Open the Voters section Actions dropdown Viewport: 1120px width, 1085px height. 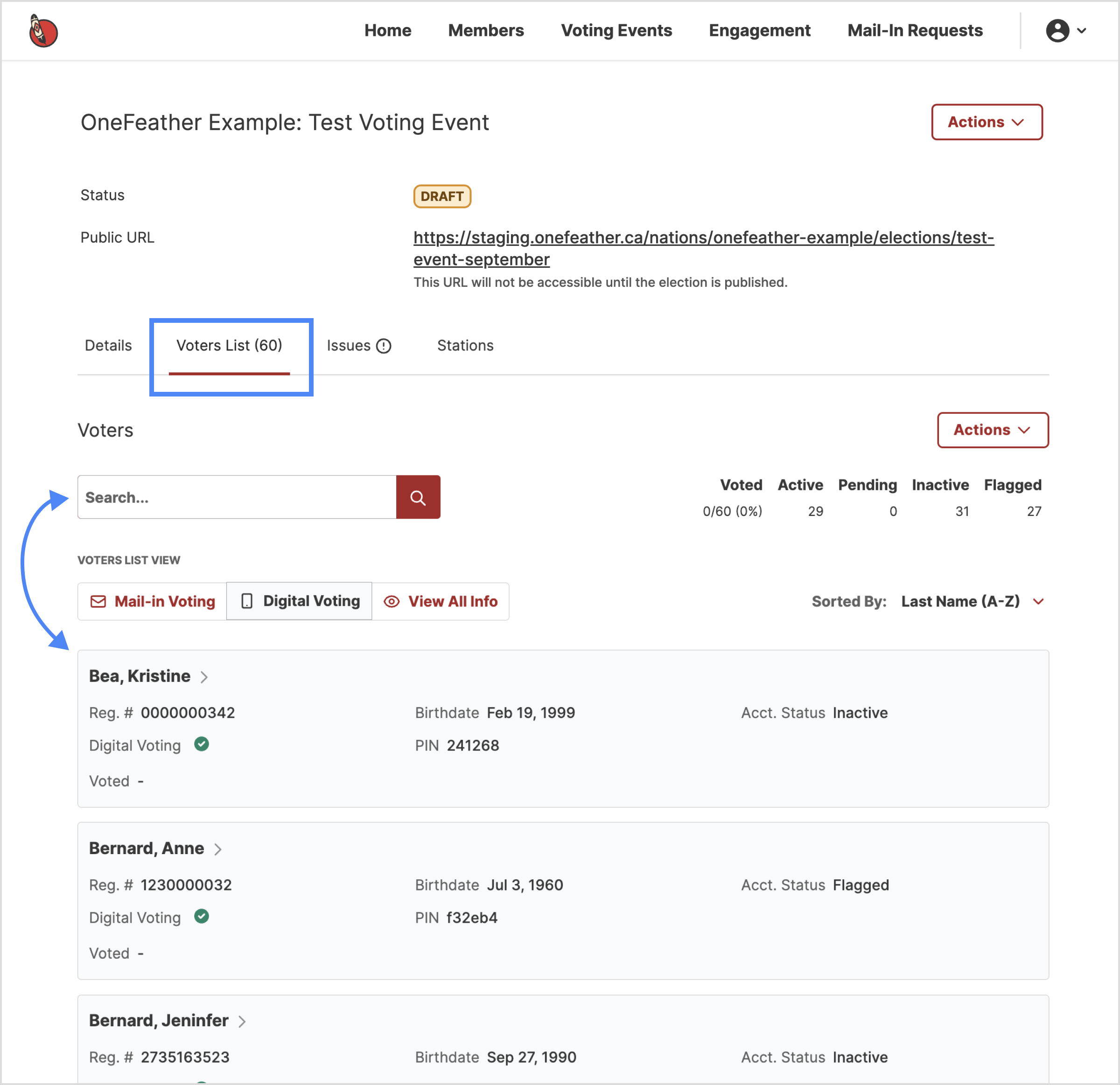pyautogui.click(x=993, y=430)
